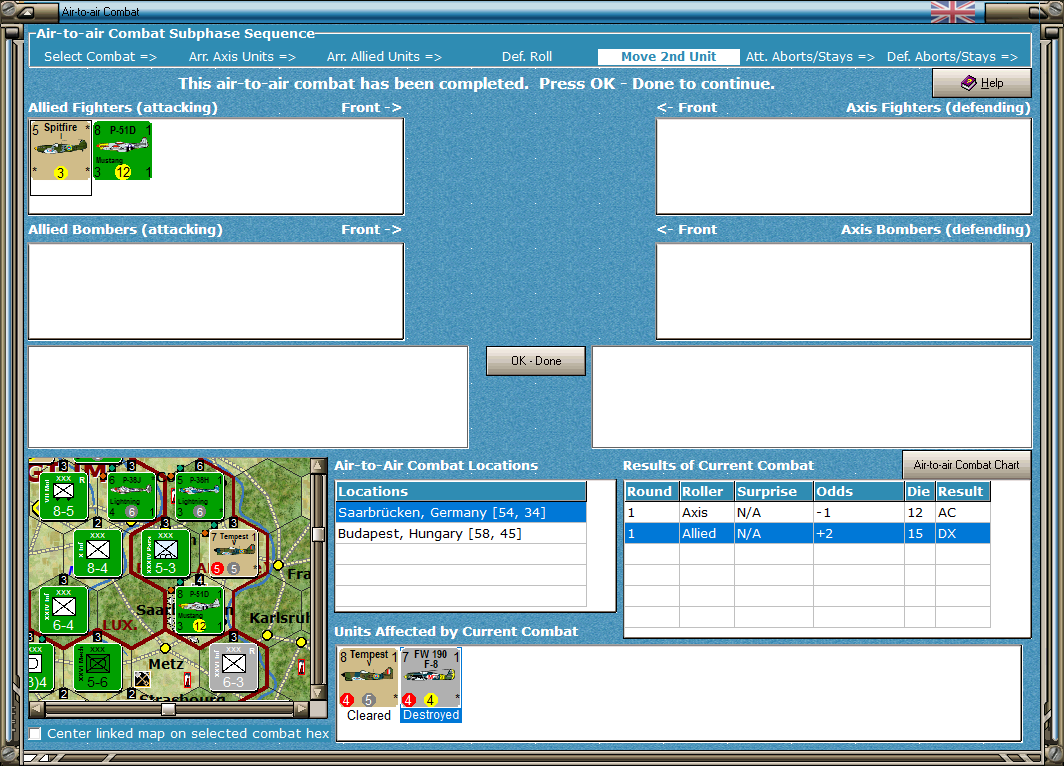Click the 8-5 corps counter on map
The width and height of the screenshot is (1064, 766).
click(62, 495)
